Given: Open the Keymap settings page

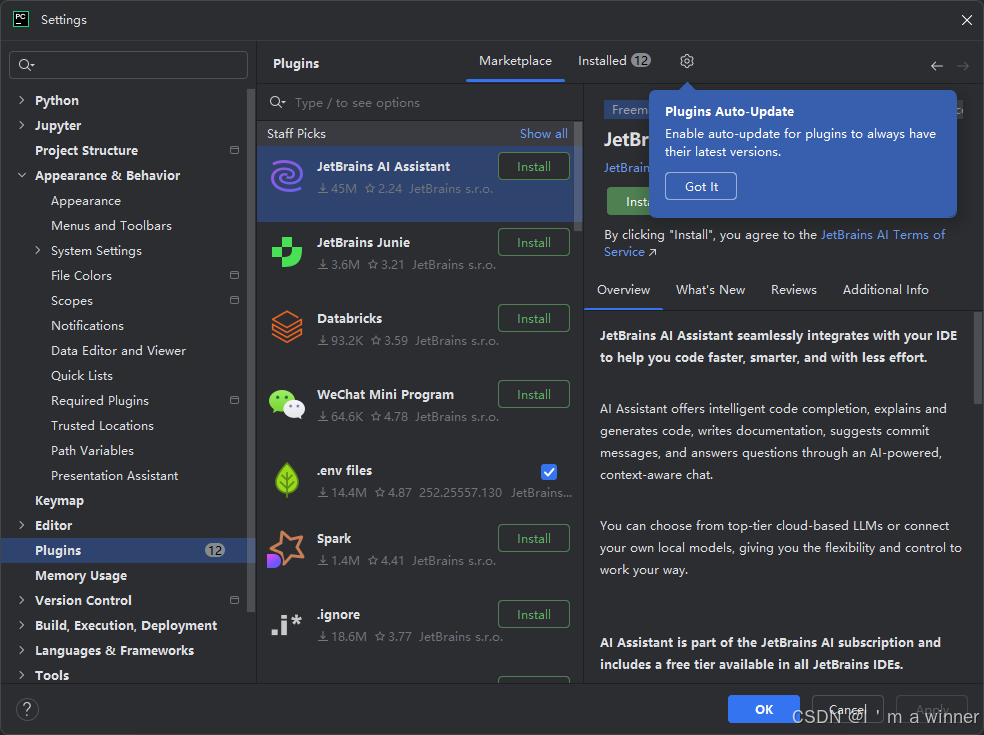Looking at the screenshot, I should pos(59,500).
